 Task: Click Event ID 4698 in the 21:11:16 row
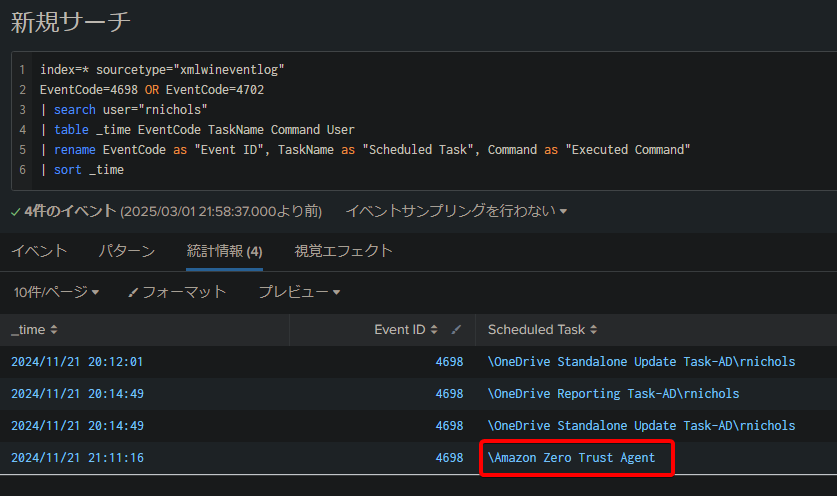click(449, 458)
